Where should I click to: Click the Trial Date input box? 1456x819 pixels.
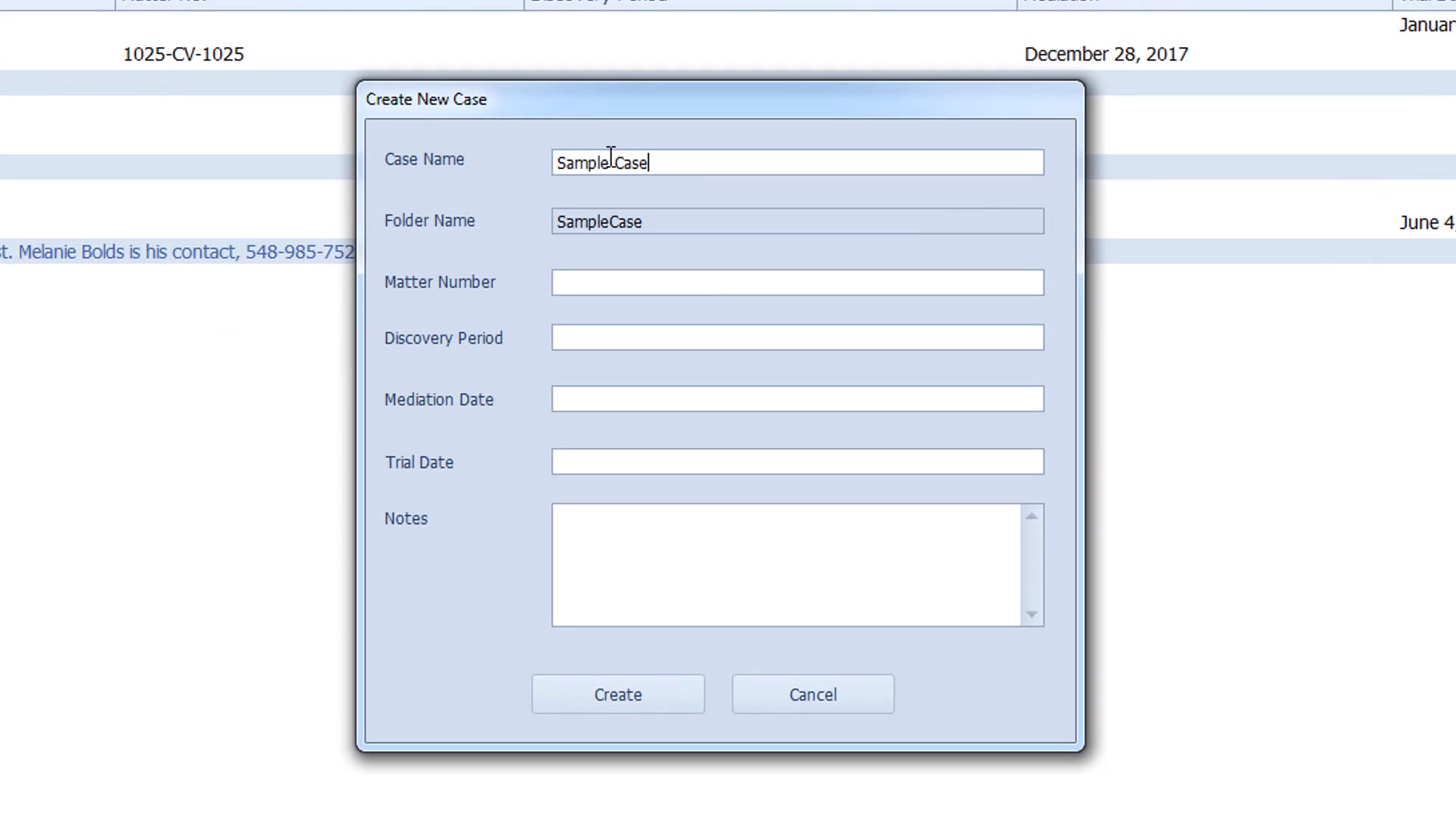[x=796, y=462]
